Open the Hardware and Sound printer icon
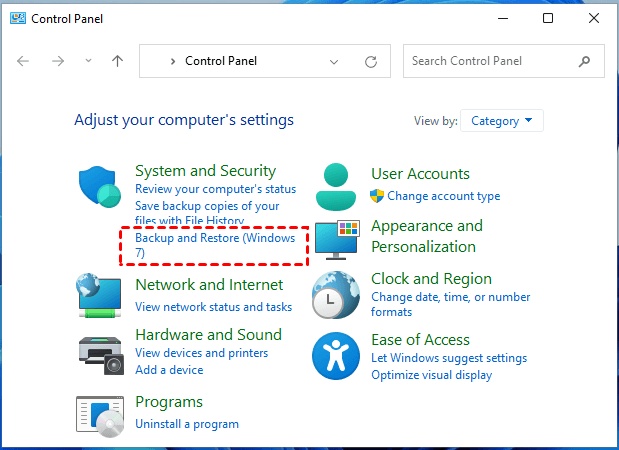 [x=100, y=352]
